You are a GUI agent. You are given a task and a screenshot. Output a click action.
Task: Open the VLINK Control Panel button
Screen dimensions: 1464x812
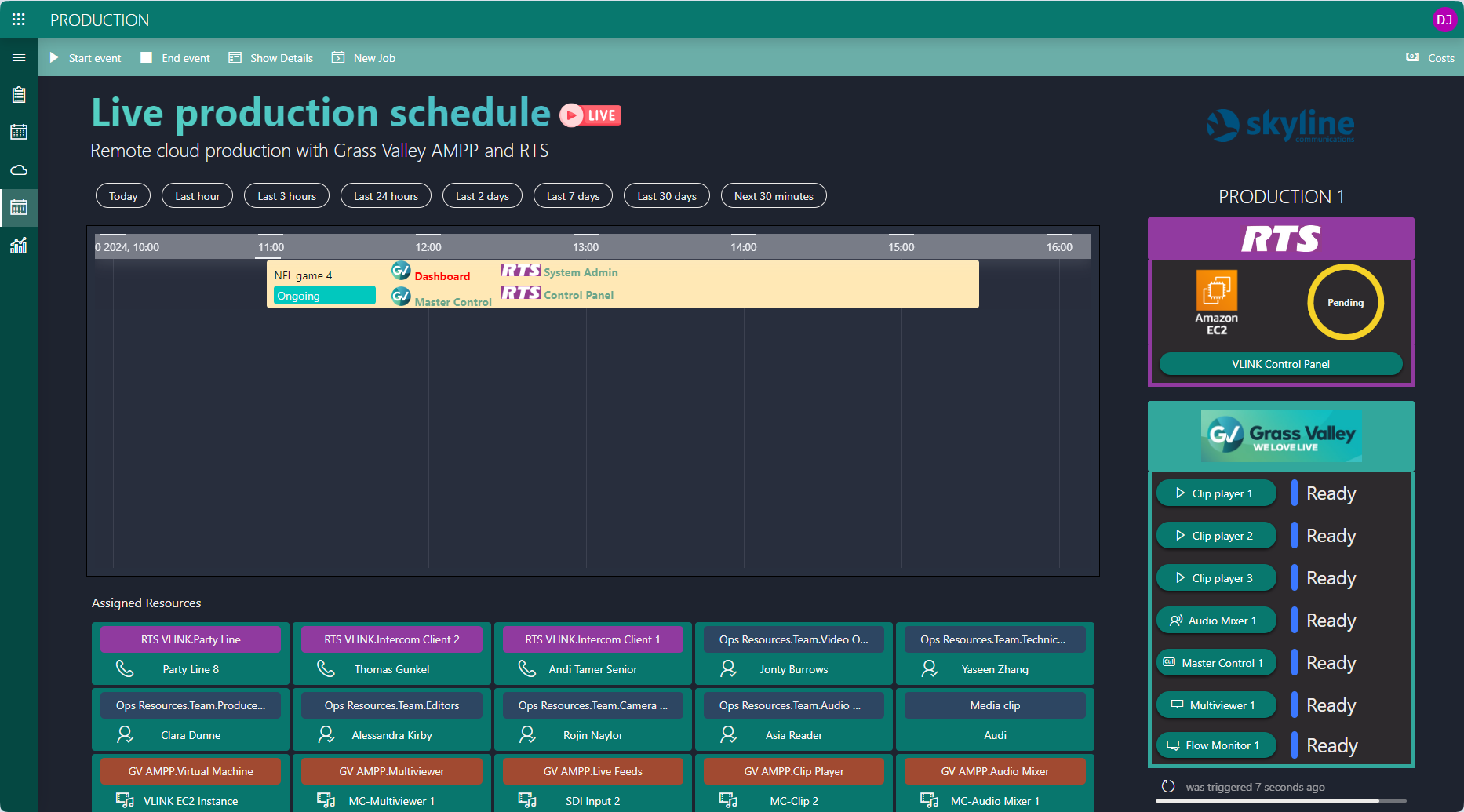[x=1280, y=364]
